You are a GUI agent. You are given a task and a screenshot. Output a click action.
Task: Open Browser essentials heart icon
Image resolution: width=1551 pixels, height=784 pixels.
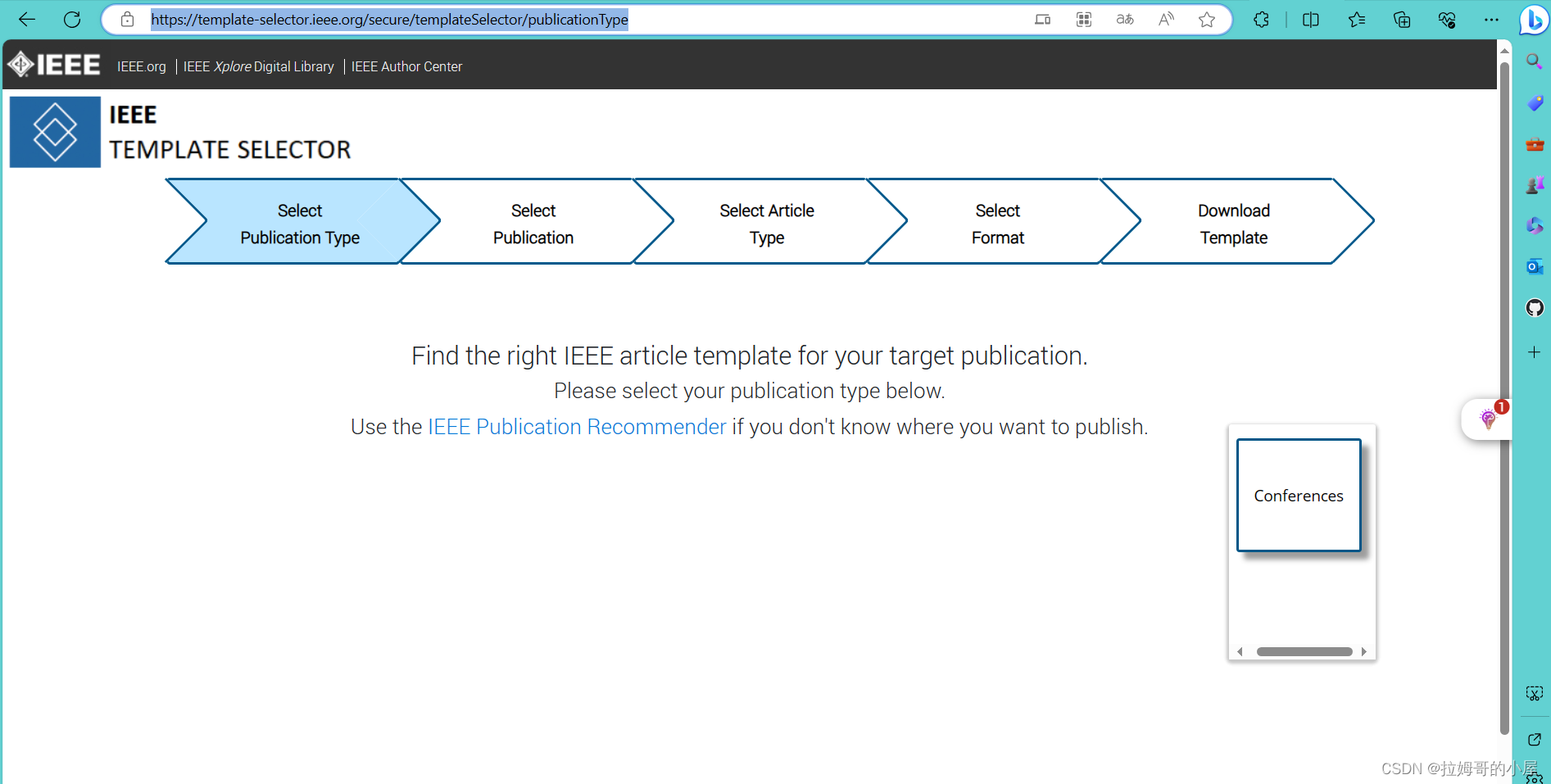tap(1447, 20)
